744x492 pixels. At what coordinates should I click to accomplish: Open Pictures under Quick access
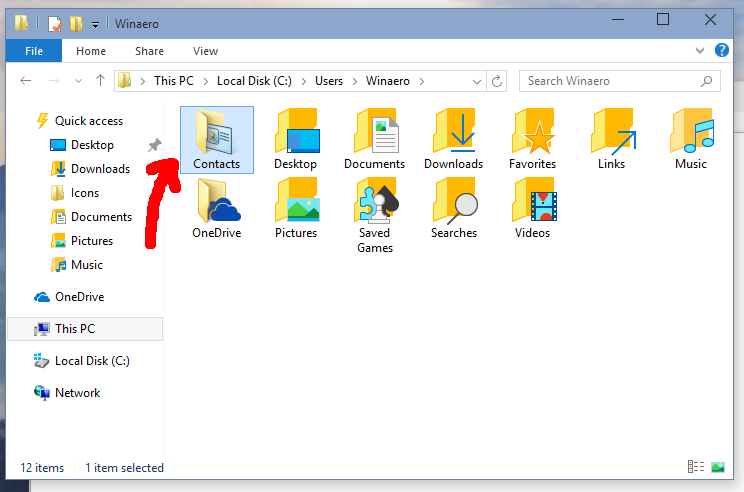coord(82,241)
